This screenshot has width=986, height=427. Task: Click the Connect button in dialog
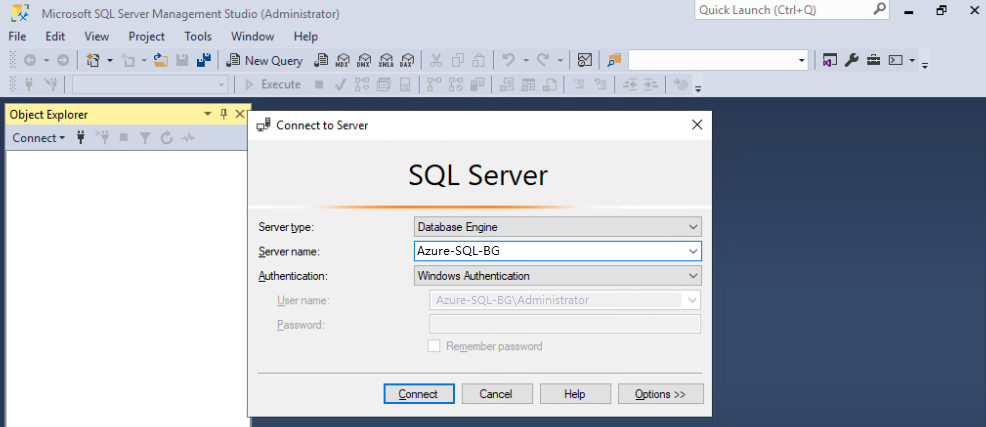pyautogui.click(x=419, y=394)
